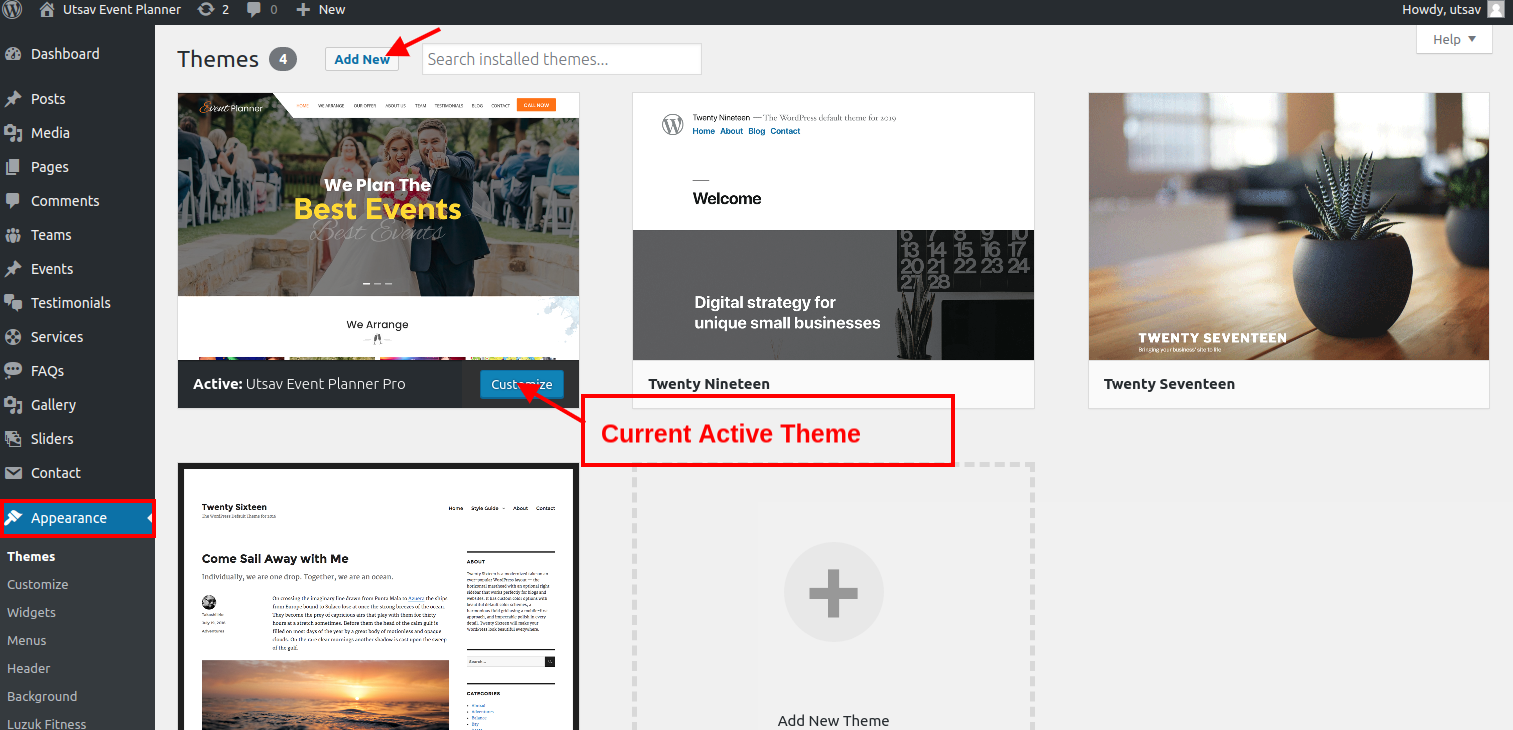Click the collapse arrow on Appearance item

150,518
